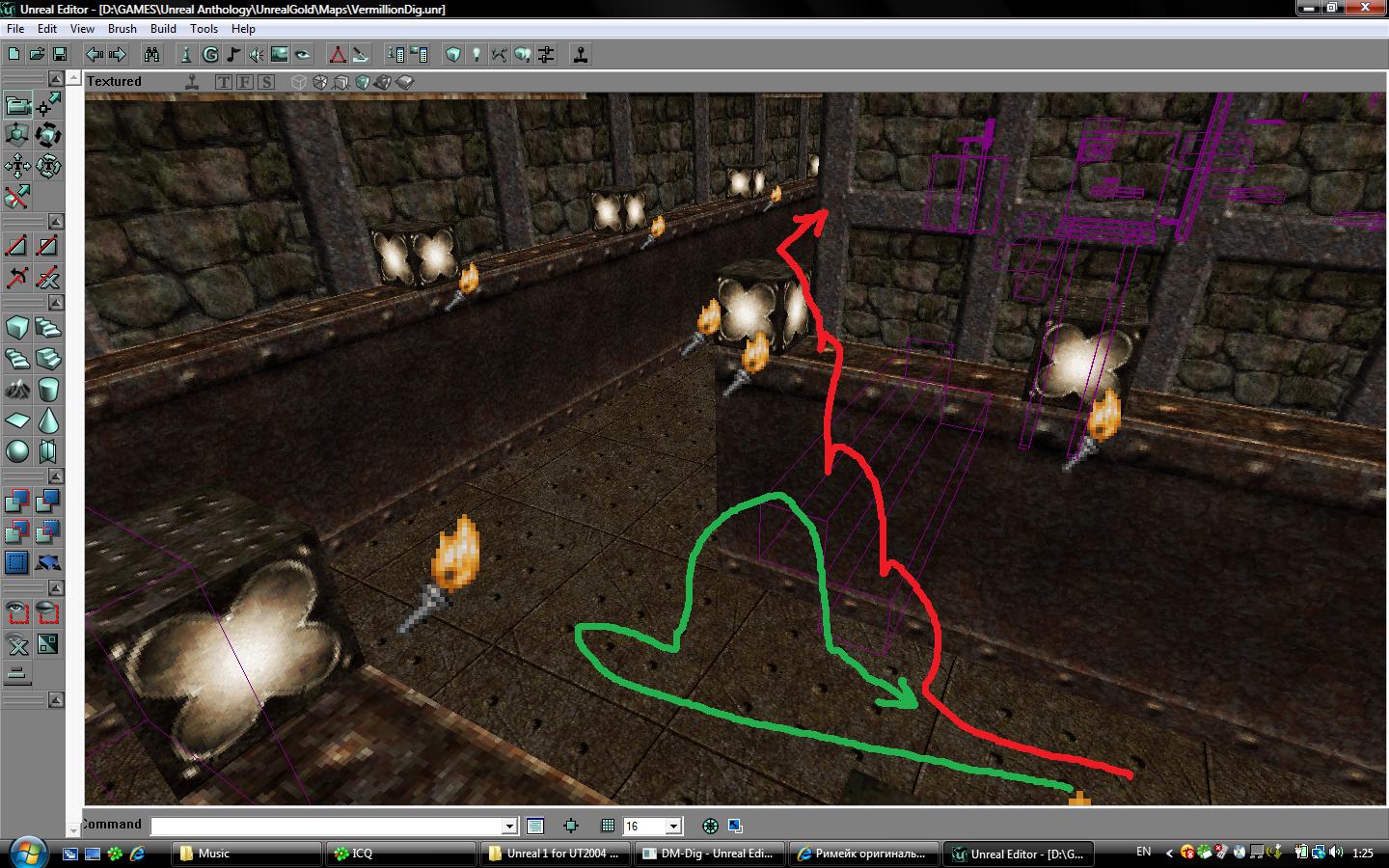Click the Subtract brush CSG icon
Image resolution: width=1389 pixels, height=868 pixels.
(x=48, y=501)
